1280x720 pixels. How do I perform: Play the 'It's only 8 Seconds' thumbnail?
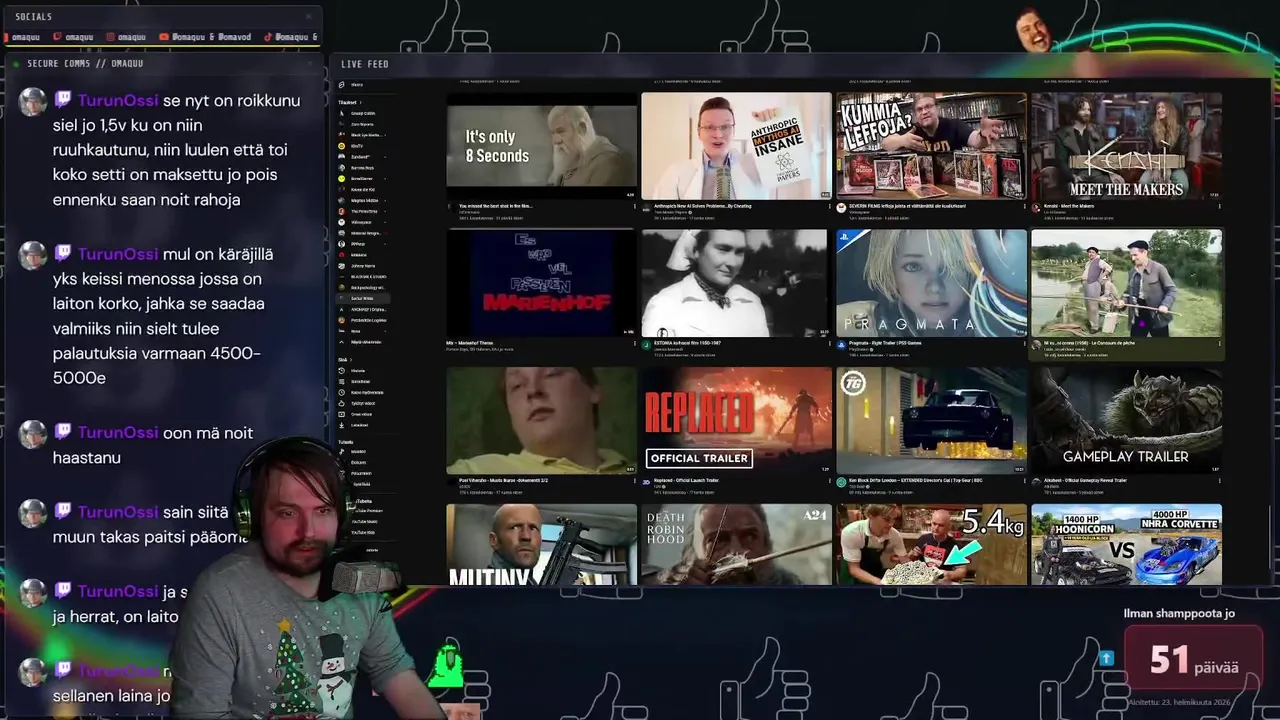click(x=541, y=145)
